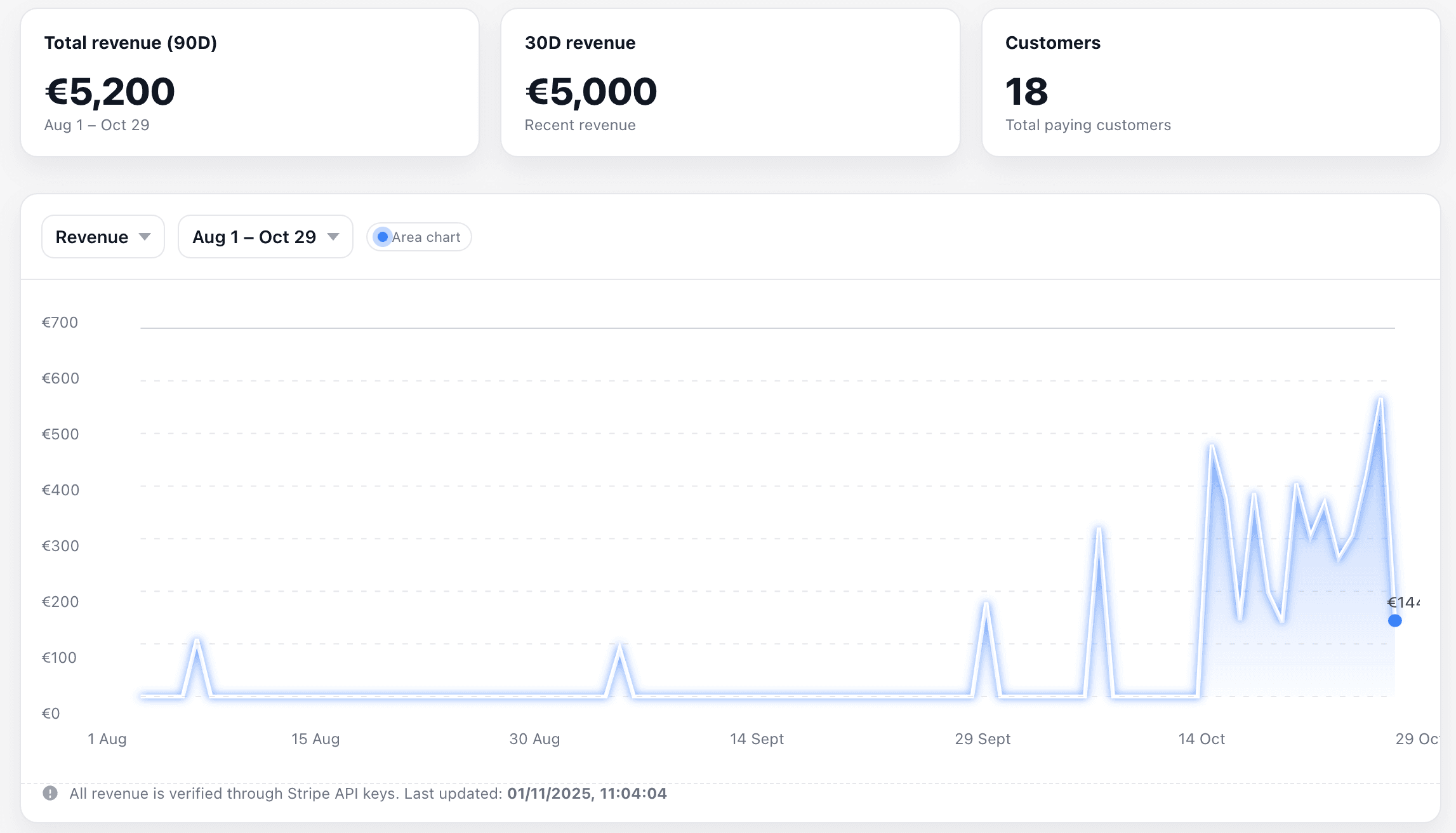Open the Aug 1 – Oct 29 date picker
The width and height of the screenshot is (1456, 833).
coord(265,237)
